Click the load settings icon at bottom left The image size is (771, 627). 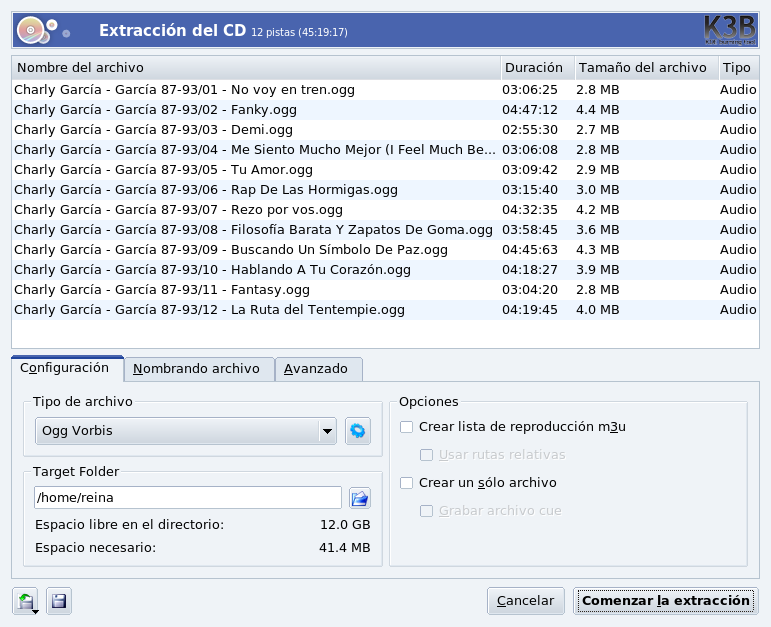(x=27, y=601)
